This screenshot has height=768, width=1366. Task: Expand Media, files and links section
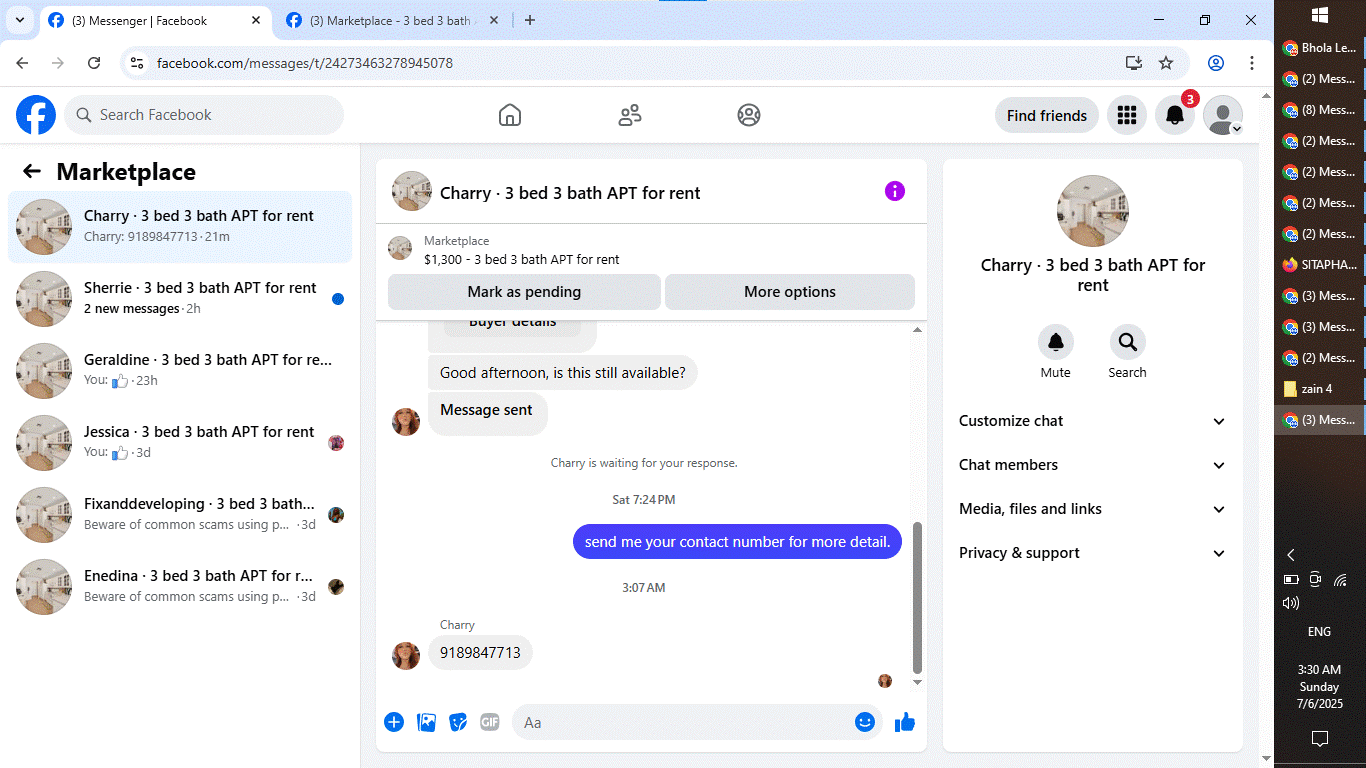(x=1092, y=509)
